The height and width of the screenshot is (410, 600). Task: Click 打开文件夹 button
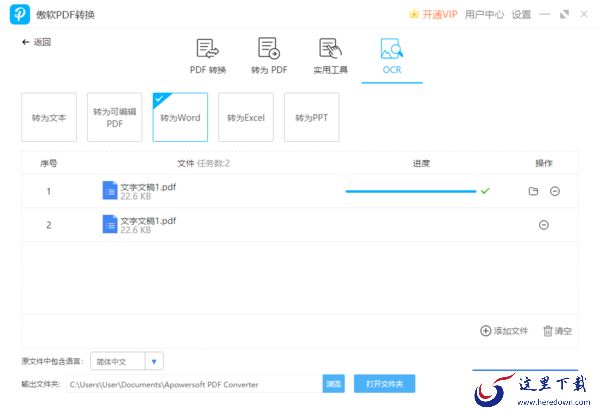click(x=384, y=384)
